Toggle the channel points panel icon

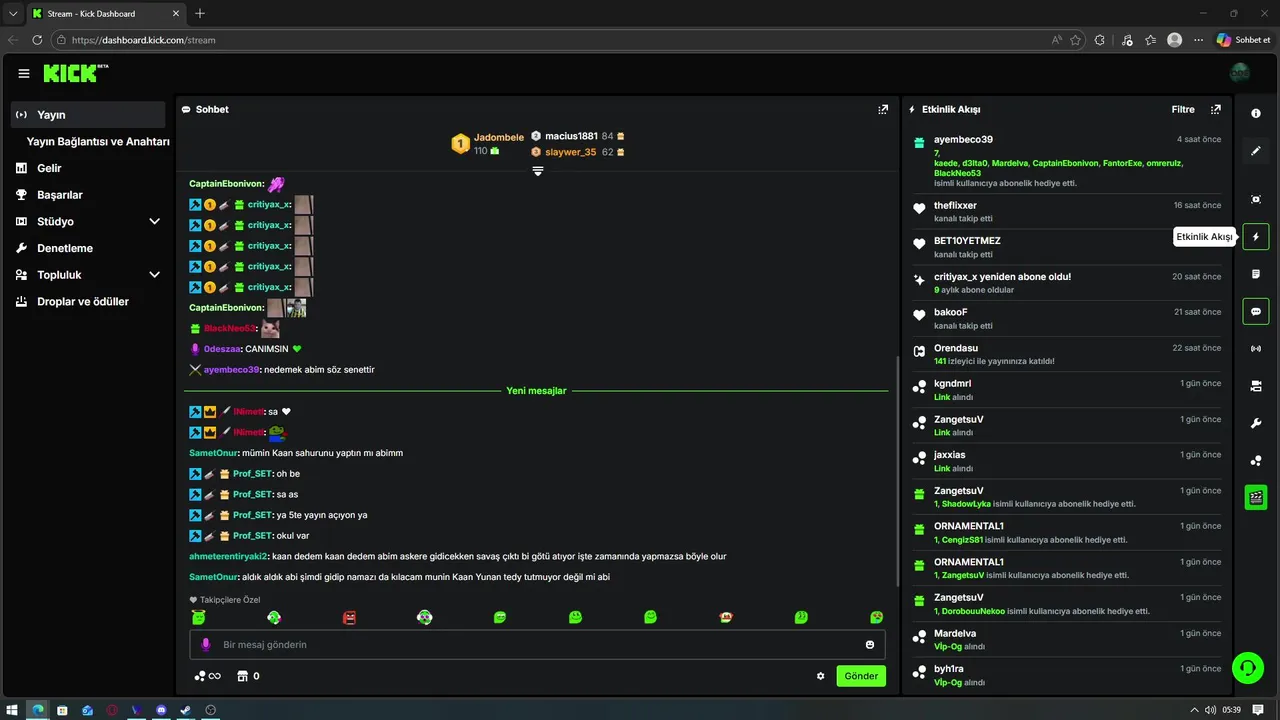pyautogui.click(x=1256, y=460)
